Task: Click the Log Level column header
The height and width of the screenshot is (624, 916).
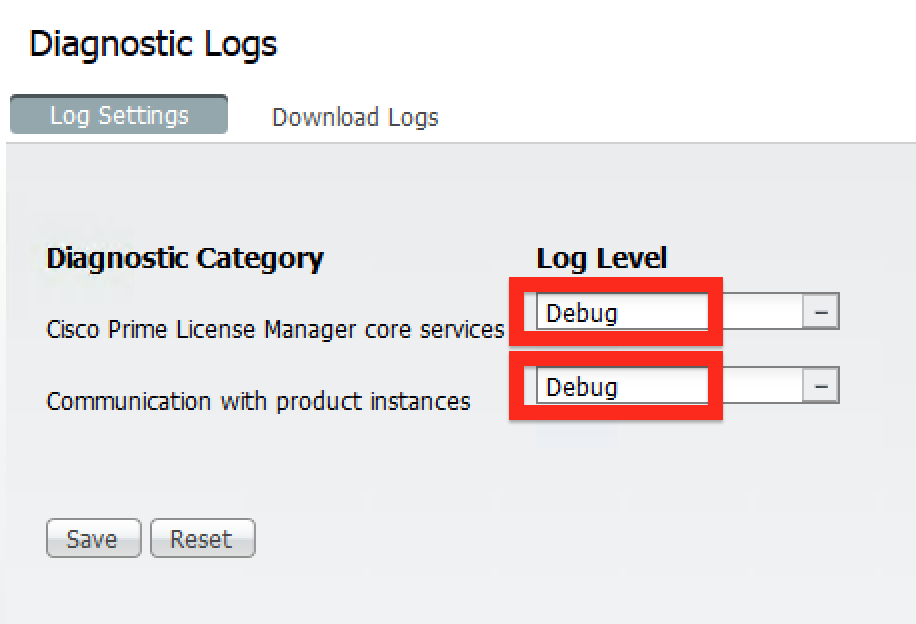Action: [600, 258]
